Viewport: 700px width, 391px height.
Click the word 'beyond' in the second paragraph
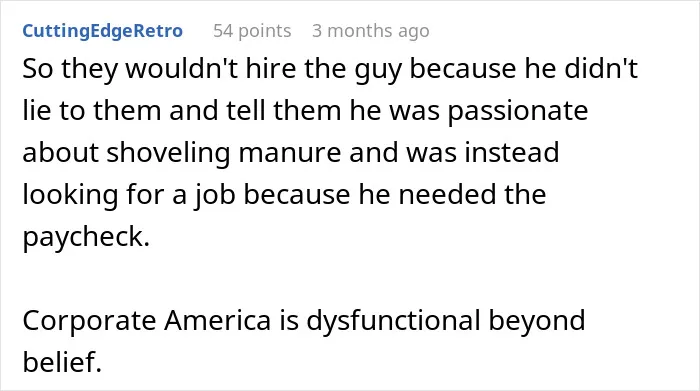click(x=537, y=321)
